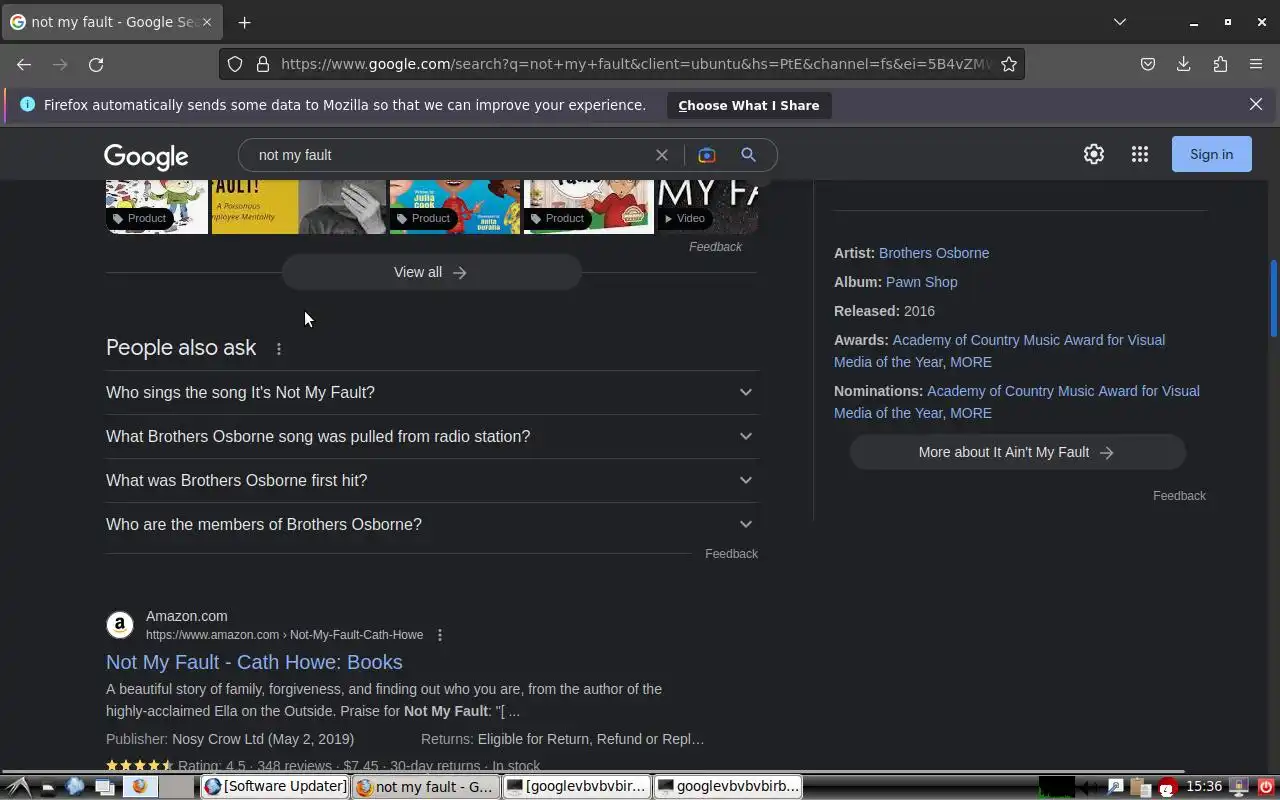Click View all images button
This screenshot has width=1280, height=800.
(431, 272)
